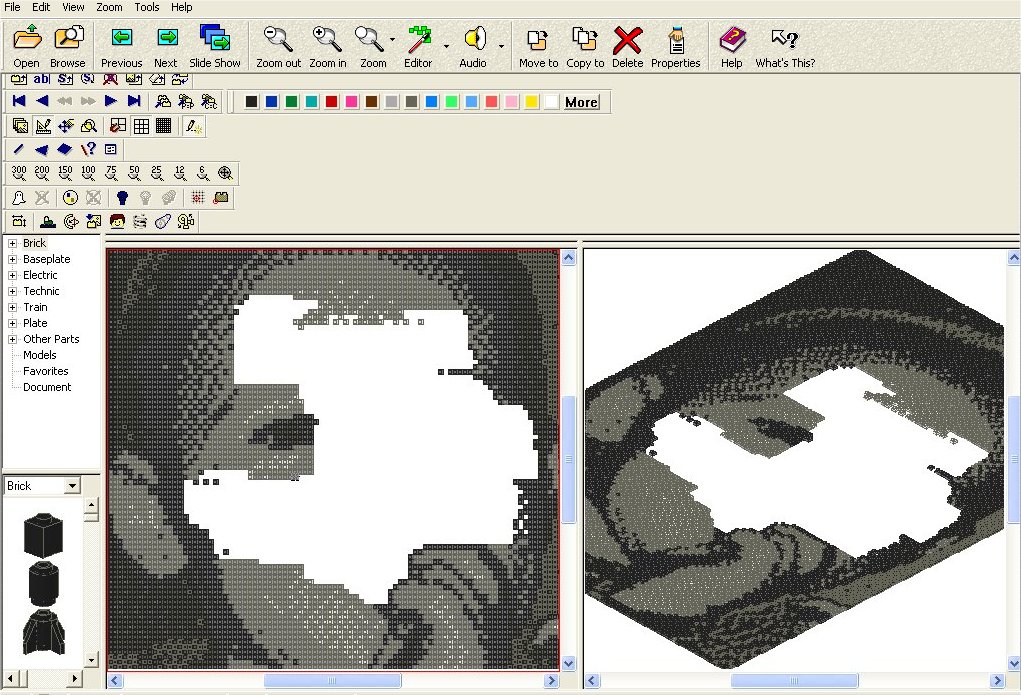Click the Browse magnifier folder icon
The height and width of the screenshot is (695, 1021).
(x=68, y=38)
